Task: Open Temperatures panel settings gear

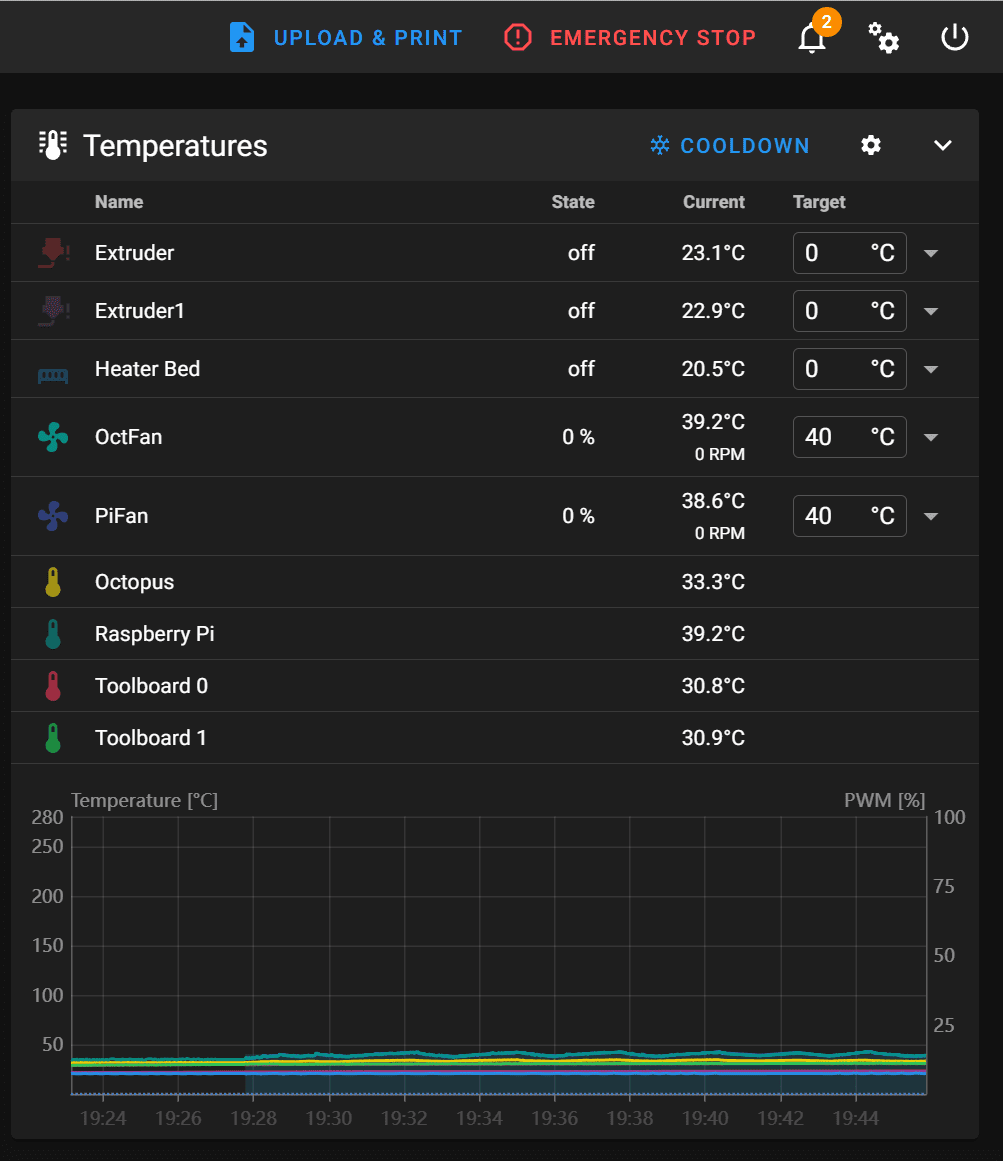Action: click(871, 145)
